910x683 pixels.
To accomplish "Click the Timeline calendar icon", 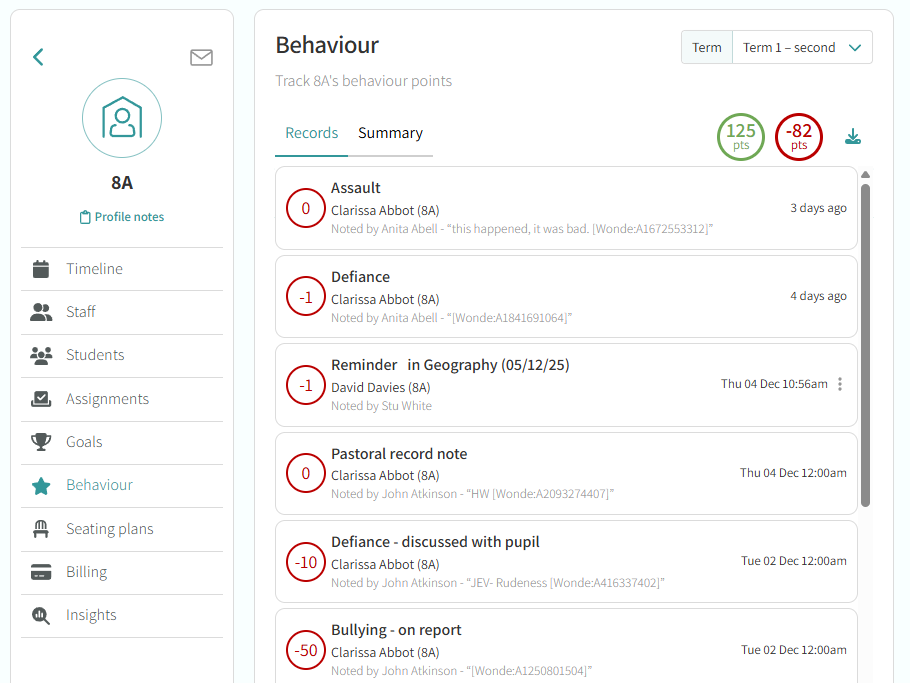I will click(41, 269).
